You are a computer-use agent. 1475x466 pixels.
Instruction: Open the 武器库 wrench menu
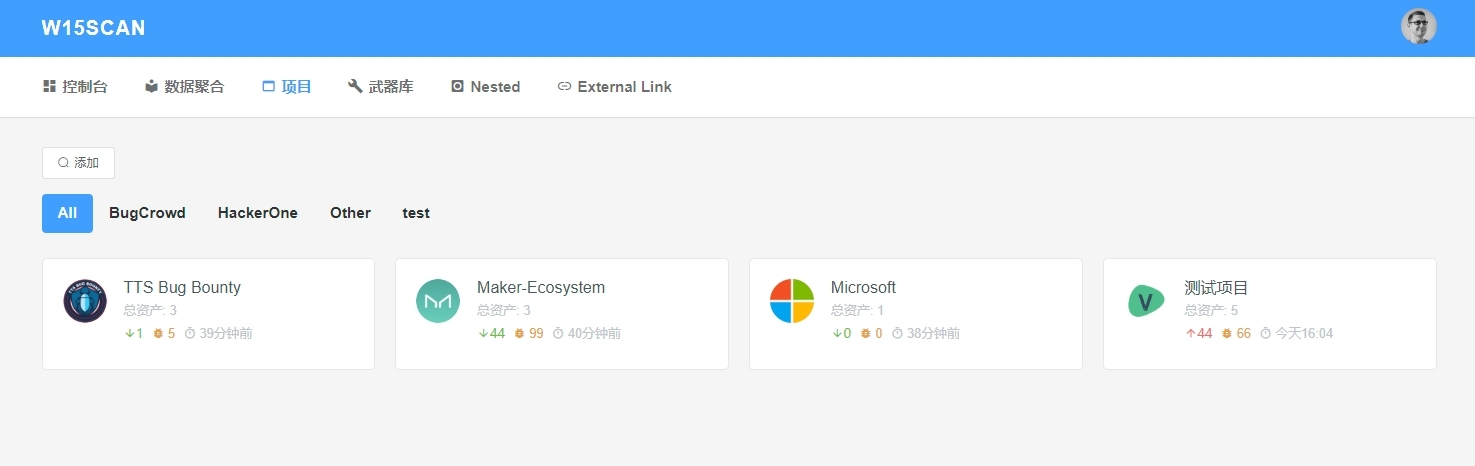(x=380, y=87)
